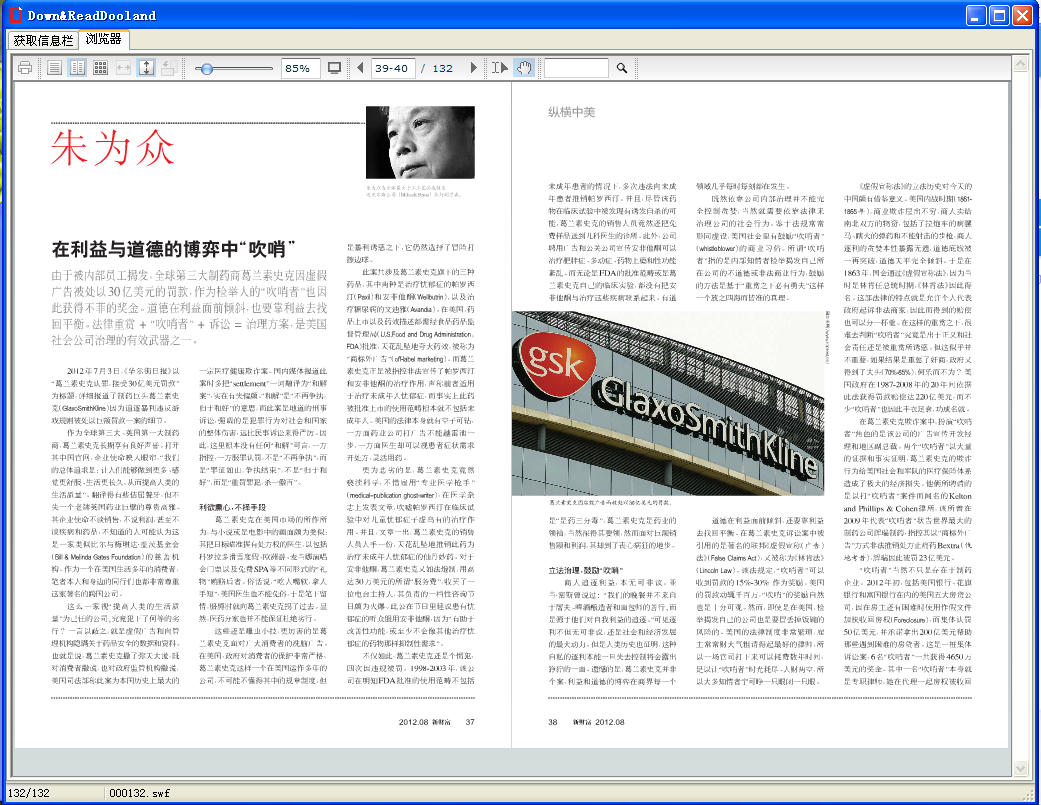This screenshot has height=805, width=1041.
Task: Click scrollbar down arrow
Action: tap(1021, 768)
